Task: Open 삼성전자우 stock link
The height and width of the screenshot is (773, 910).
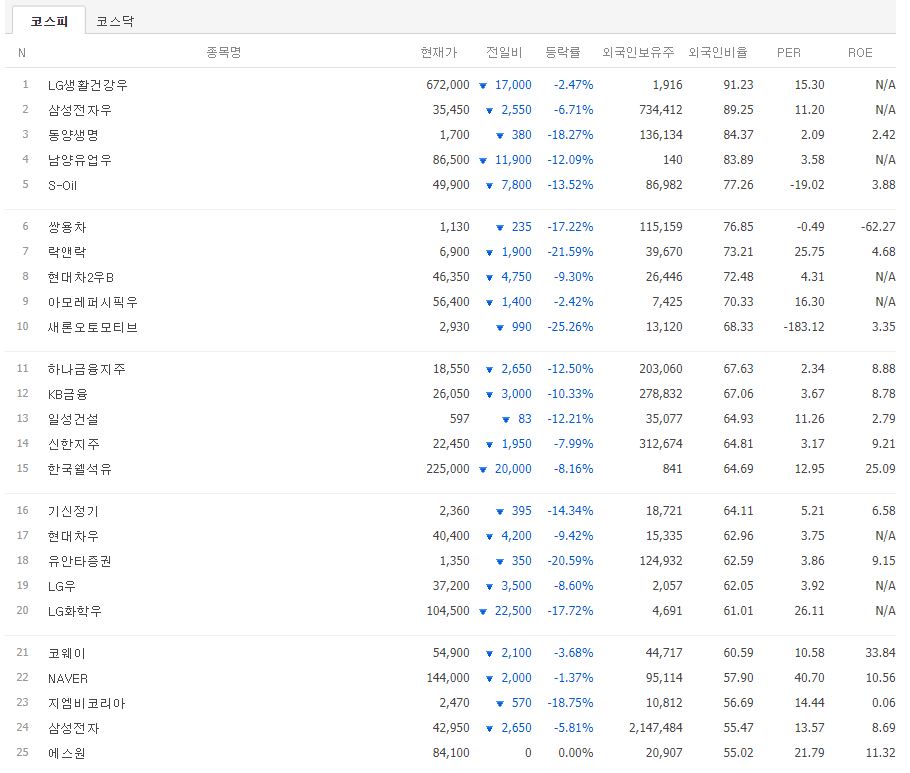Action: point(80,110)
